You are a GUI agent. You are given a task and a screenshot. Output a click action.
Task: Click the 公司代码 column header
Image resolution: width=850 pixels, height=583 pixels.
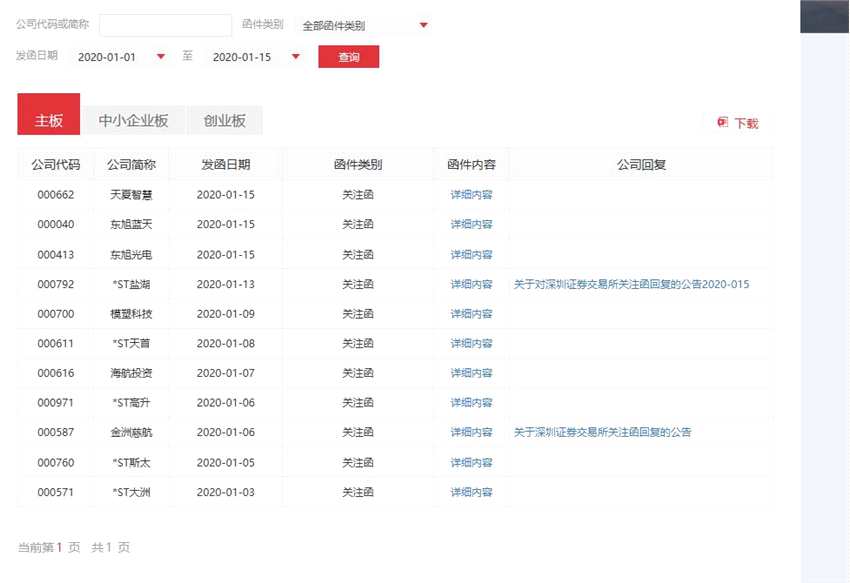[x=55, y=164]
